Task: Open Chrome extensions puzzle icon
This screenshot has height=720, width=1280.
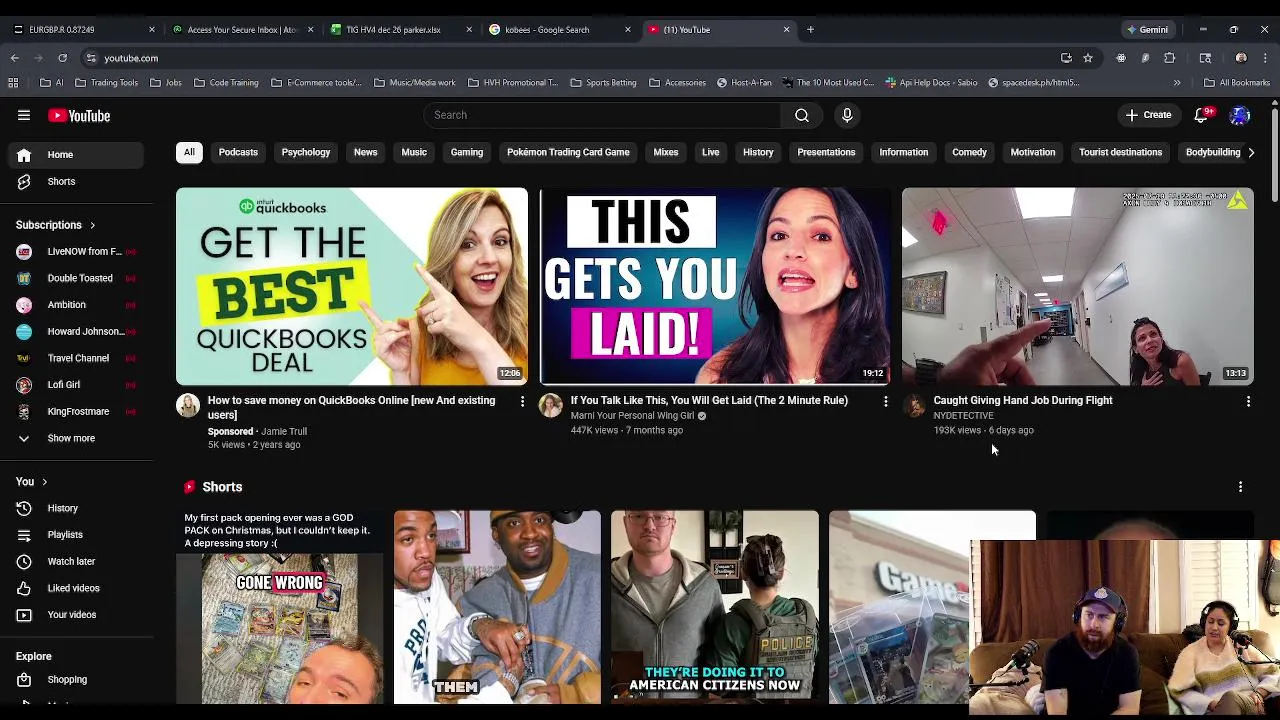Action: [x=1169, y=58]
